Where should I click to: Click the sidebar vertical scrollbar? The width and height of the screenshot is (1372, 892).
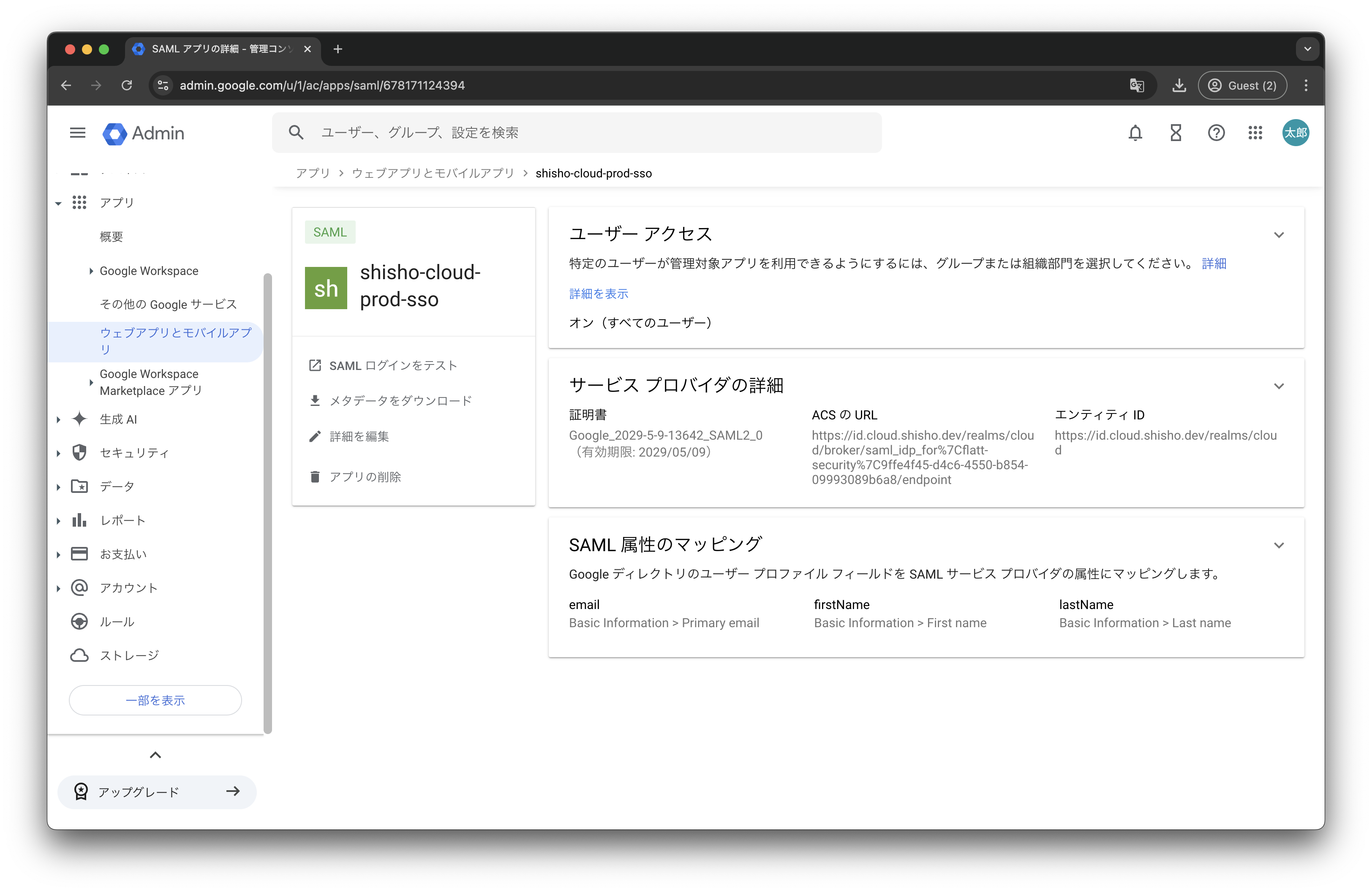coord(267,503)
